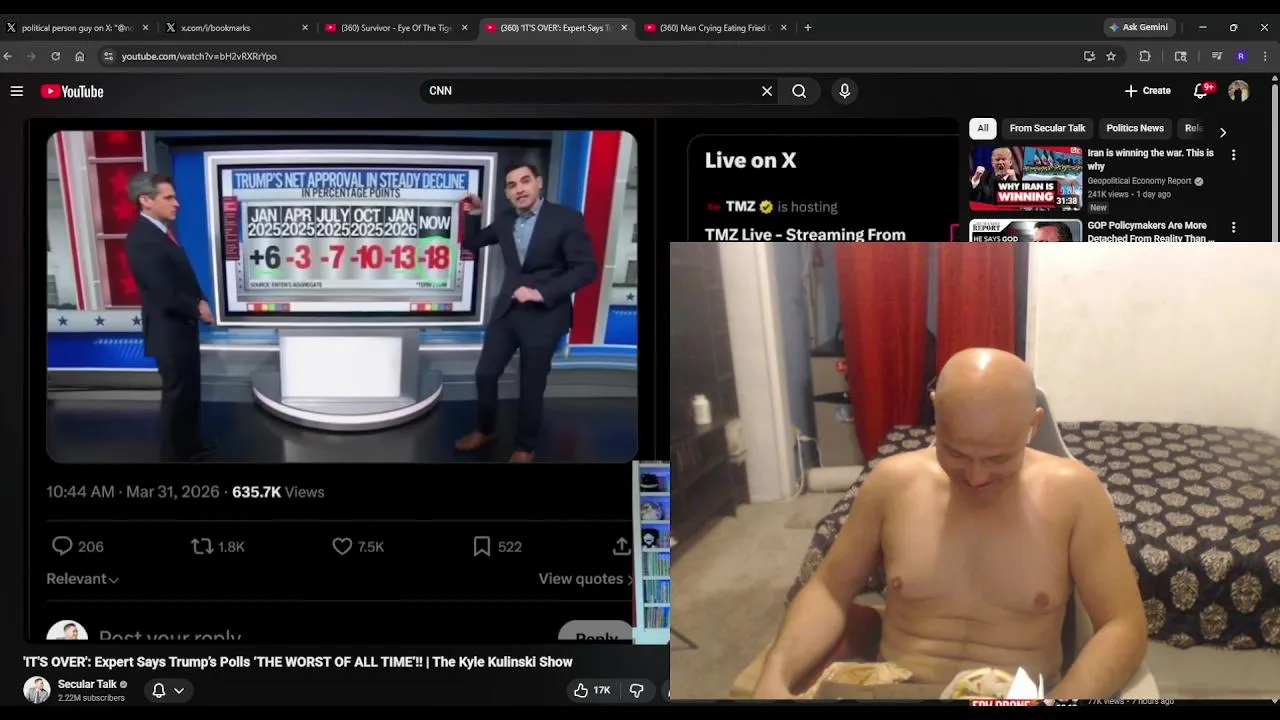Close the x.com/i/bookmarks tab
This screenshot has width=1280, height=720.
click(x=305, y=28)
